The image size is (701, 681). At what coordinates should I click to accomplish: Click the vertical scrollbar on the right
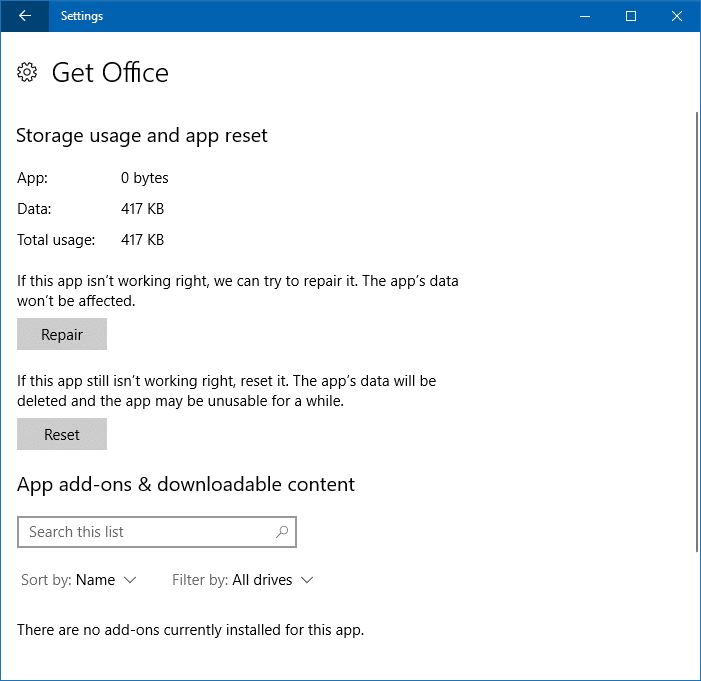(x=697, y=332)
